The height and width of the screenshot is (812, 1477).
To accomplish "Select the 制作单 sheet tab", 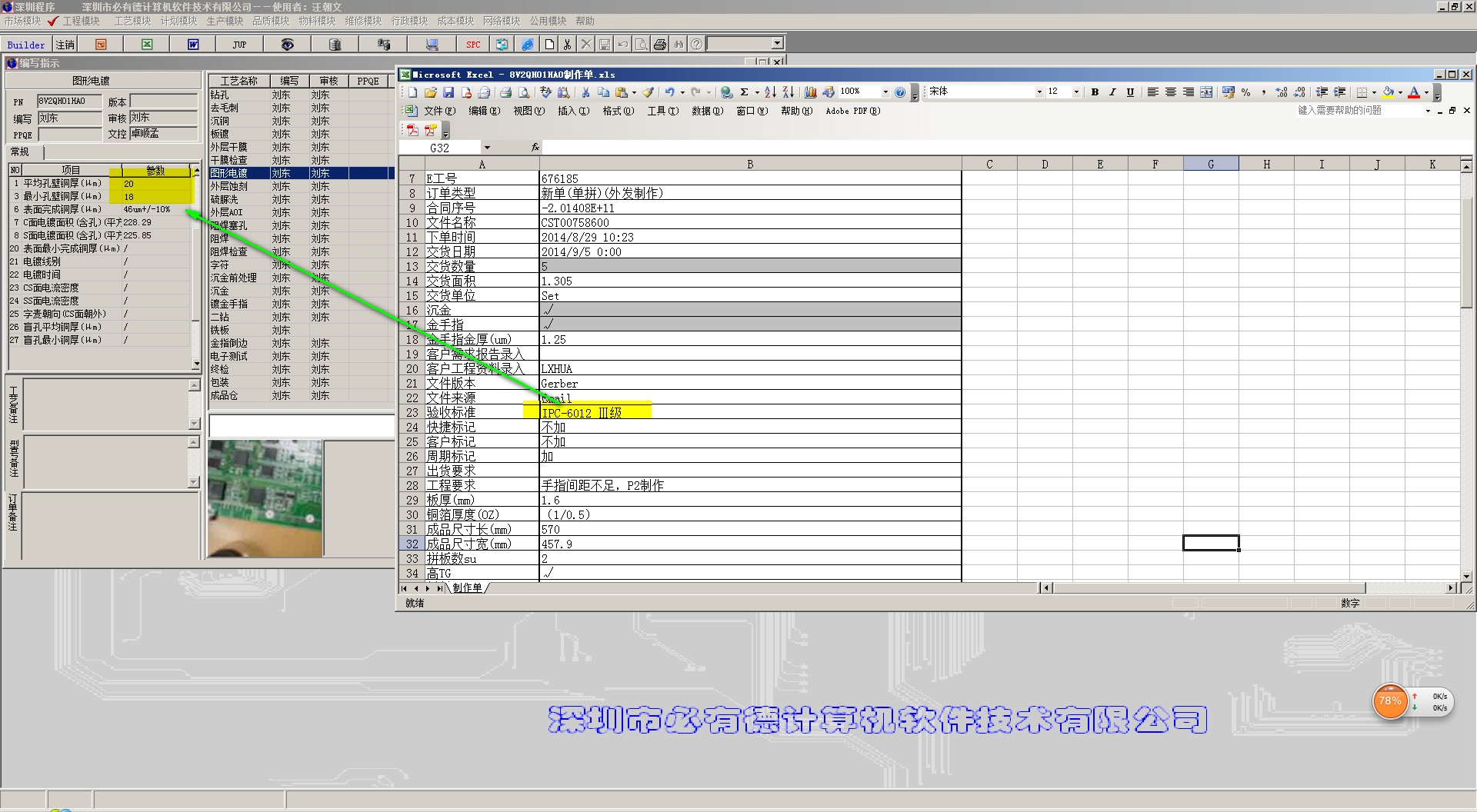I will point(467,588).
